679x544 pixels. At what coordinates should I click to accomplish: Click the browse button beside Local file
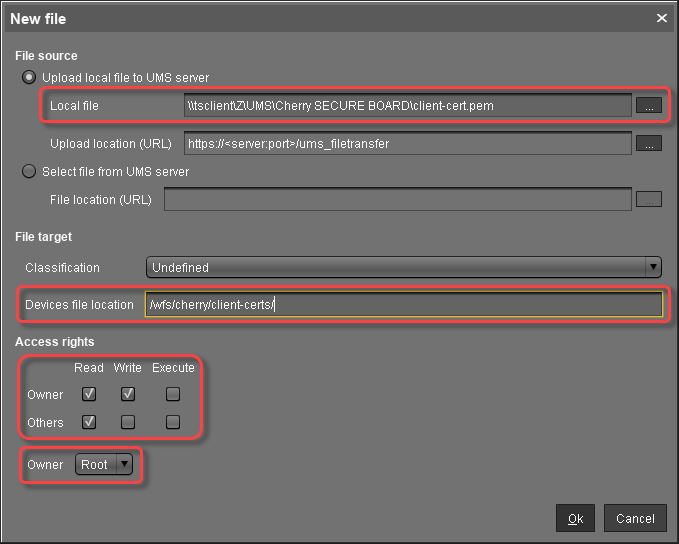pos(649,105)
